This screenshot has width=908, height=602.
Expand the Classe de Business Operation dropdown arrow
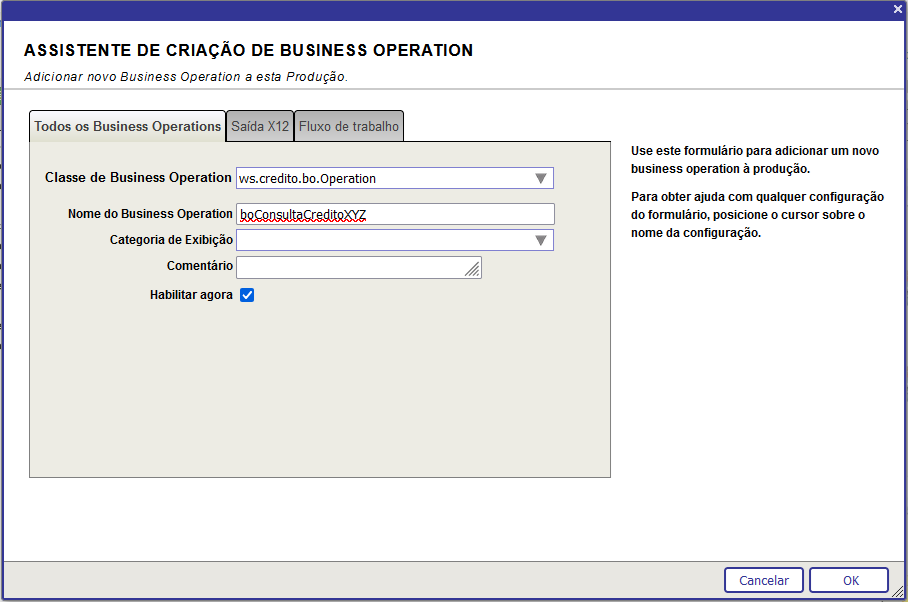540,179
